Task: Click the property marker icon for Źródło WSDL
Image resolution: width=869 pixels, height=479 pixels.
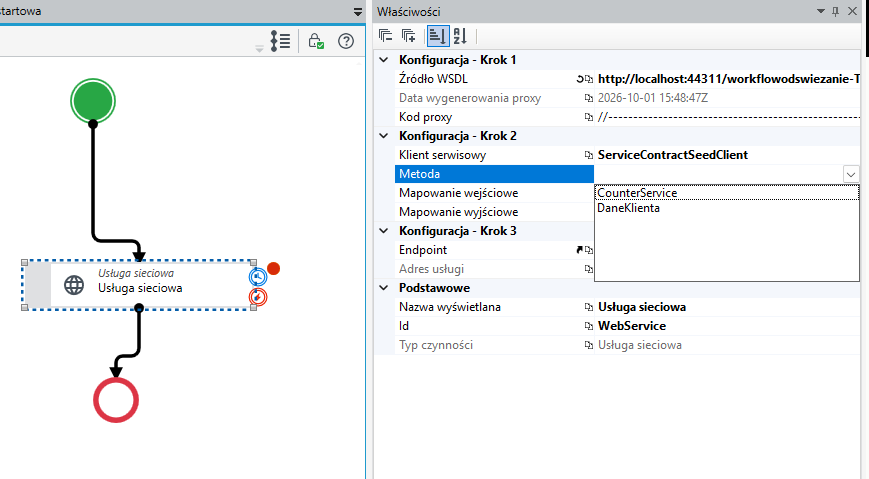Action: coord(589,79)
